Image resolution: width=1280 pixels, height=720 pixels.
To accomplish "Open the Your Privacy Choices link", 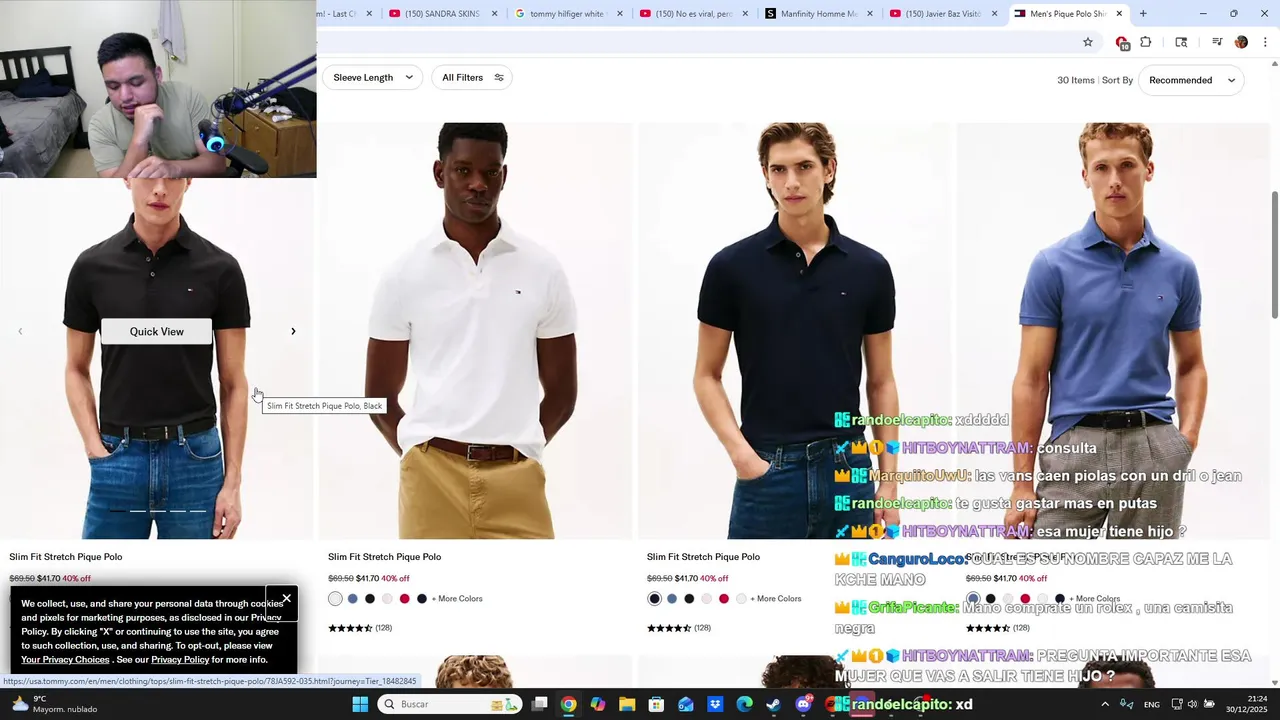I will pos(65,660).
